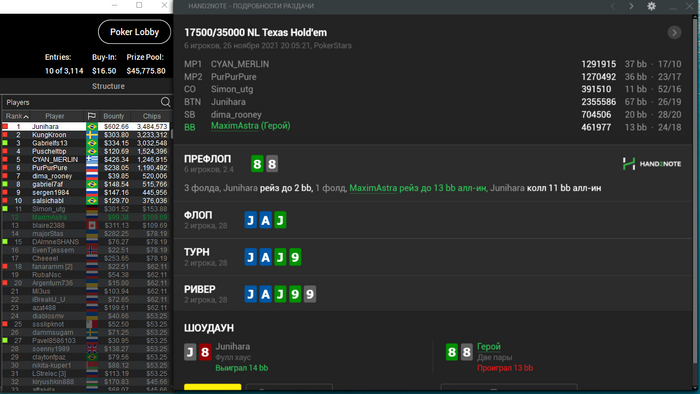The height and width of the screenshot is (394, 700).
Task: Select player row Gabrielfs13
Action: 86,143
